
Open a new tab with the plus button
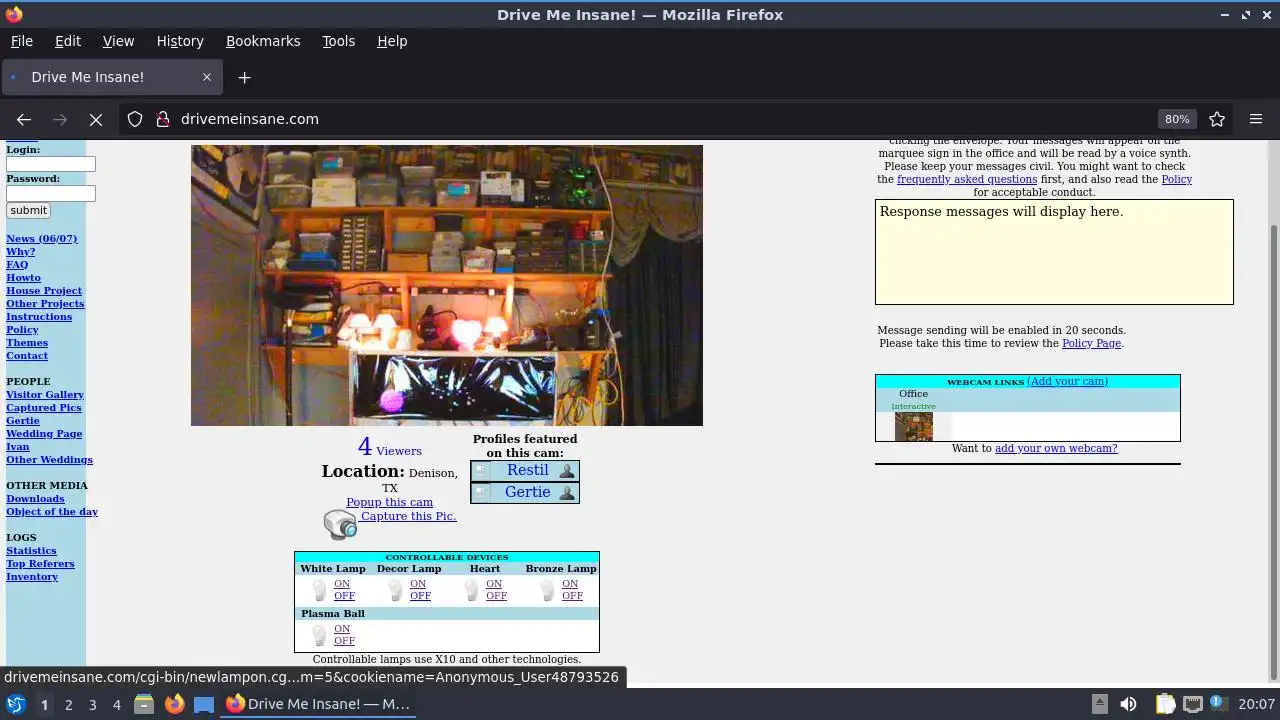coord(244,77)
